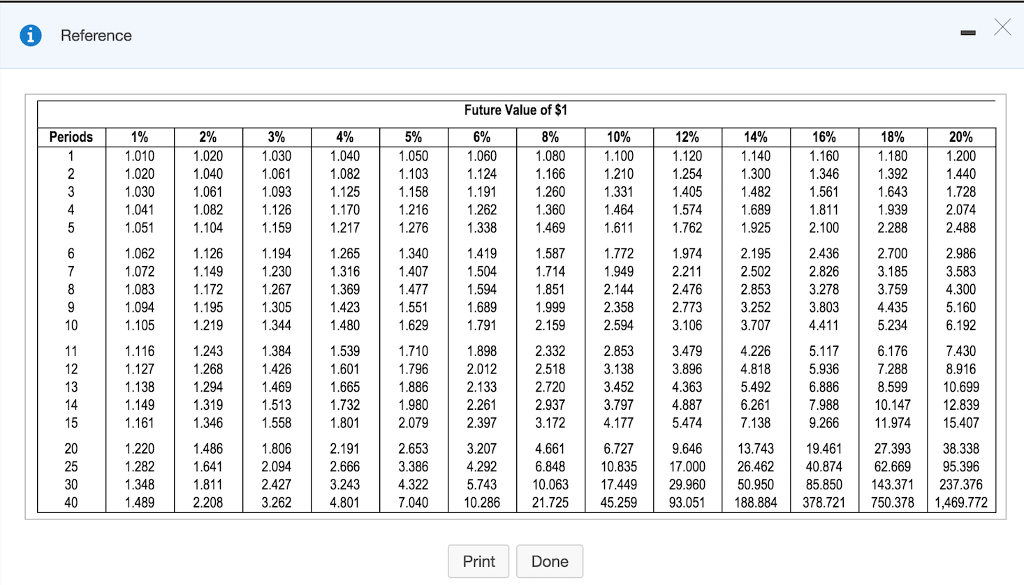Click the minimize dash icon
This screenshot has height=585, width=1024.
coord(967,33)
